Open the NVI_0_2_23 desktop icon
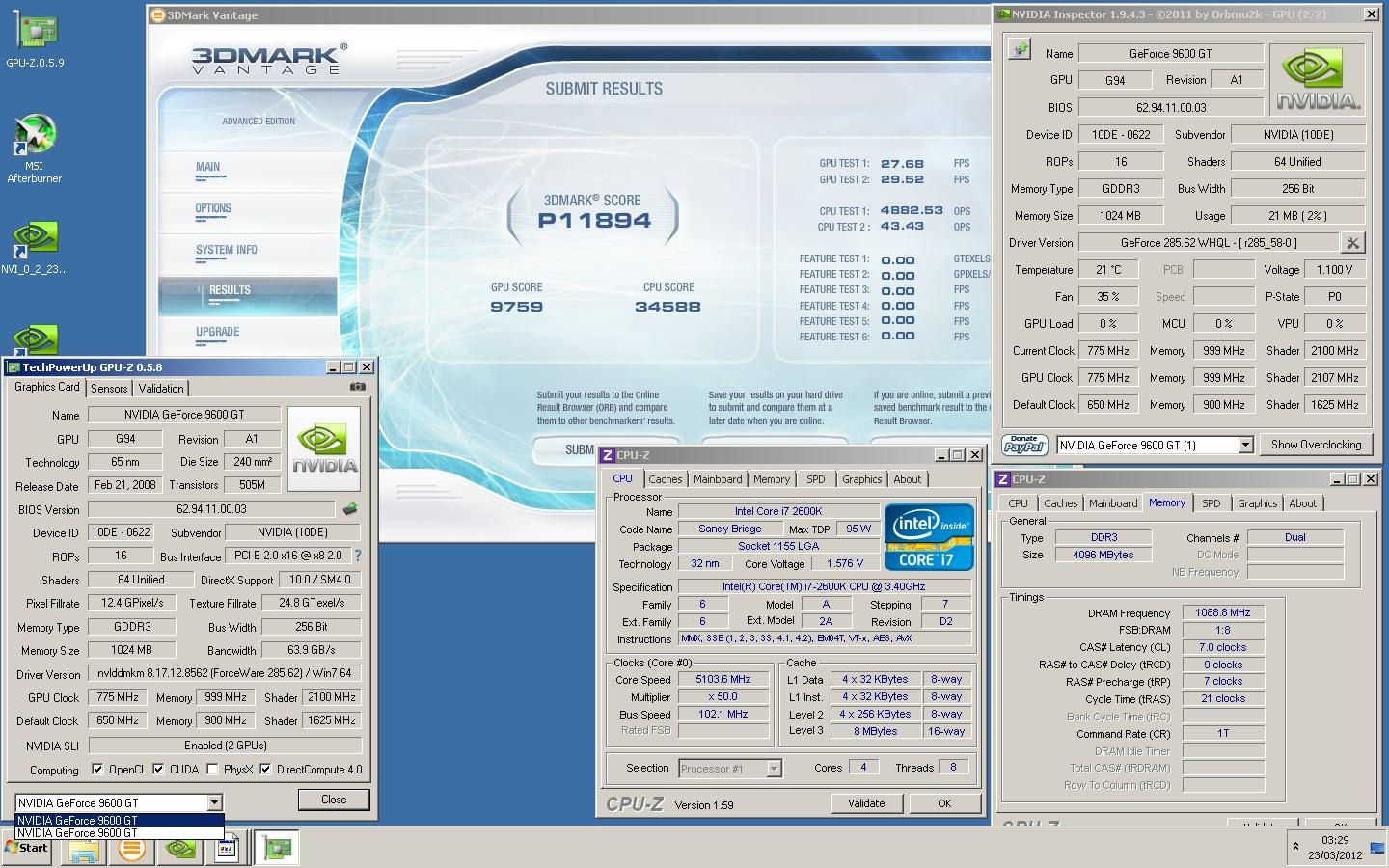Viewport: 1389px width, 868px height. tap(35, 249)
